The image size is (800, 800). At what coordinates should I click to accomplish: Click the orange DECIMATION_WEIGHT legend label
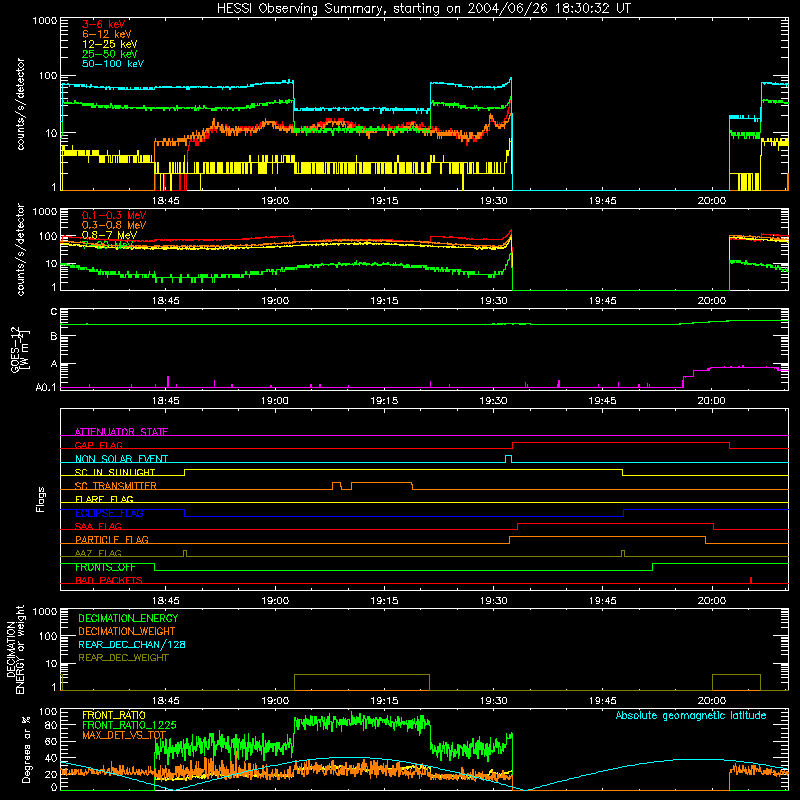coord(127,632)
